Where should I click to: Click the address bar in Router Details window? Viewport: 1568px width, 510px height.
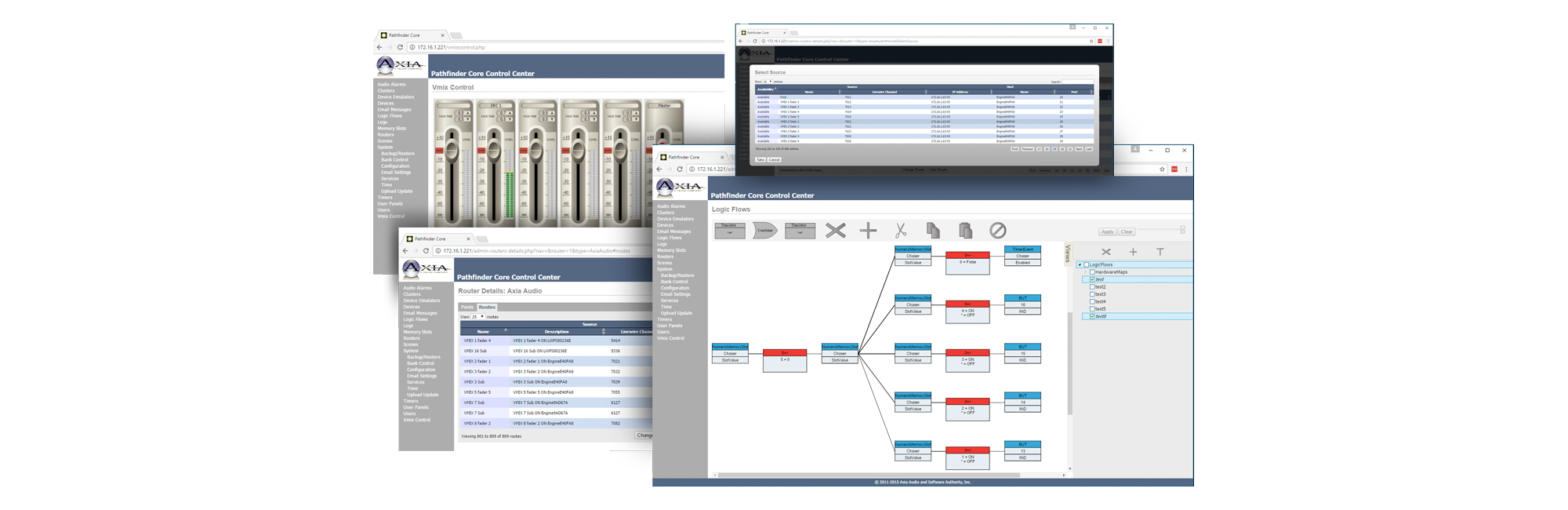tap(541, 251)
